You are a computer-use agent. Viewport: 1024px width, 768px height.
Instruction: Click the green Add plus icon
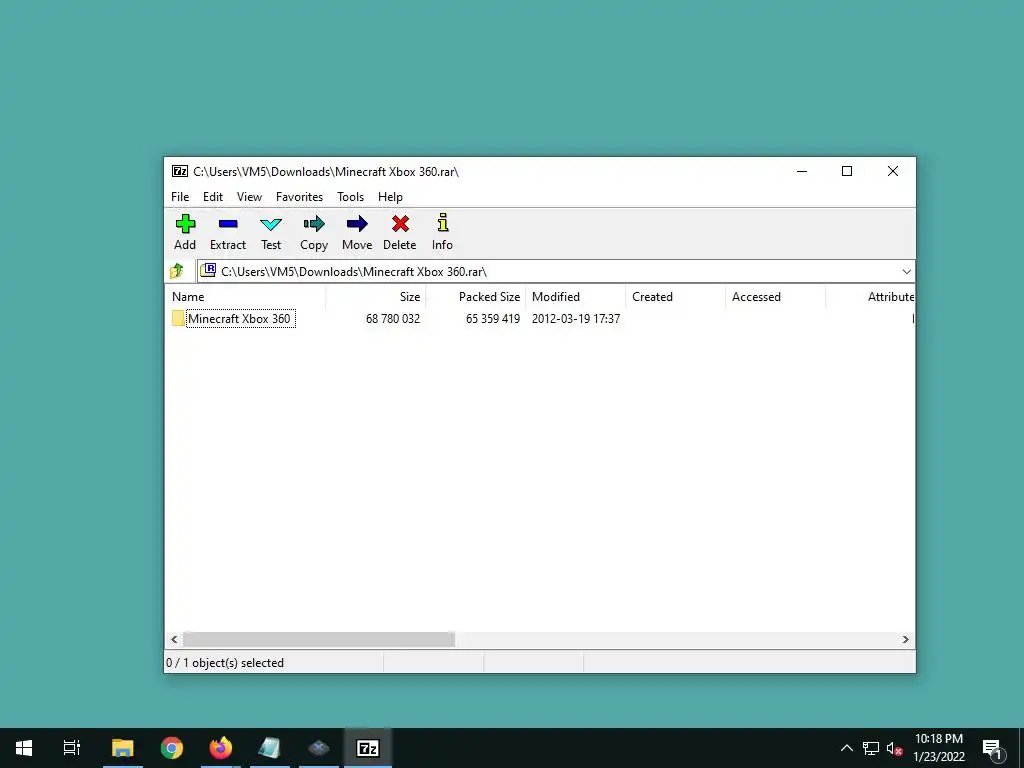pos(185,224)
